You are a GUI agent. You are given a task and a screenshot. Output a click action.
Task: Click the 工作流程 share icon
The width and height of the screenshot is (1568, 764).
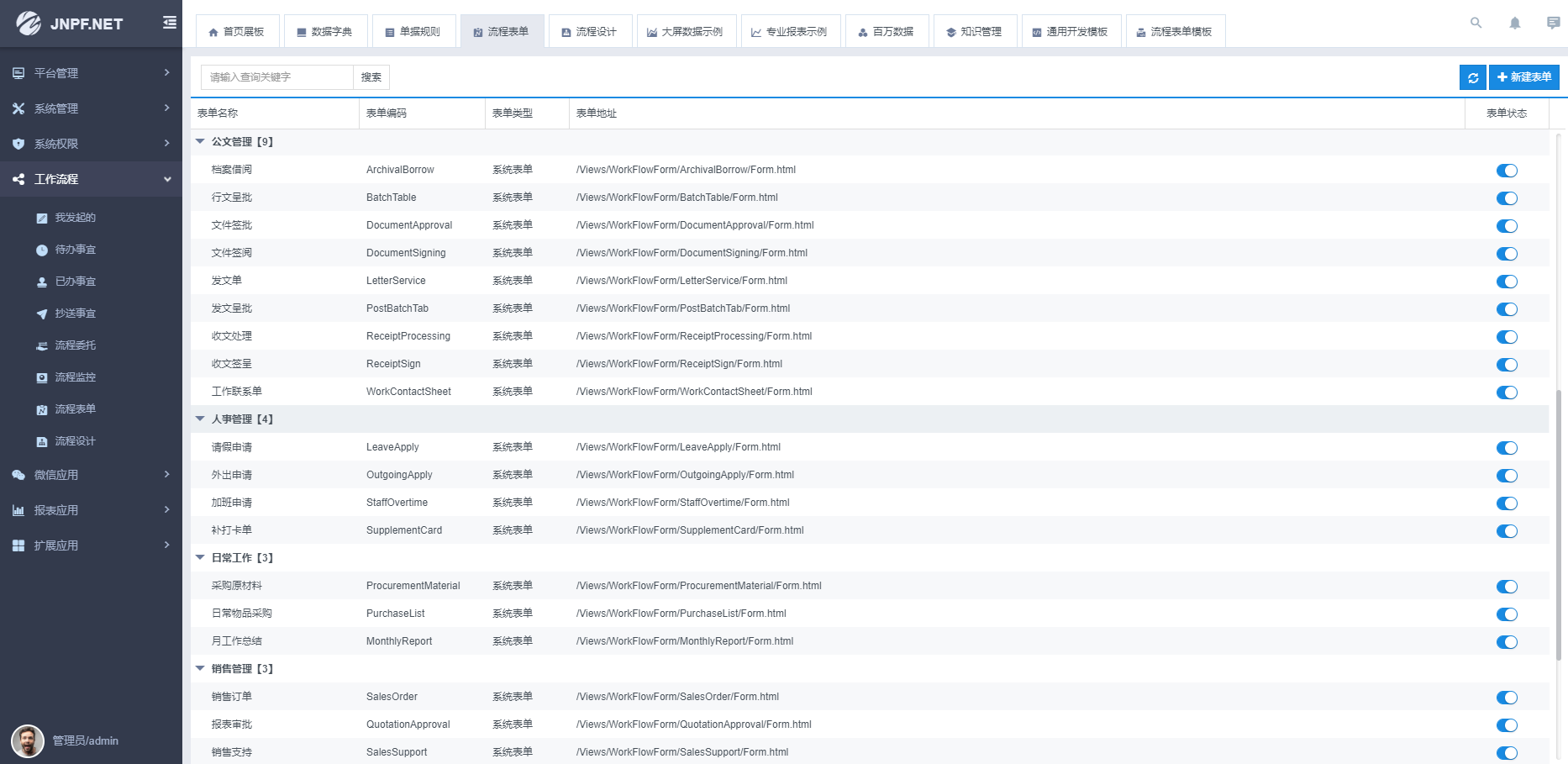(x=18, y=179)
